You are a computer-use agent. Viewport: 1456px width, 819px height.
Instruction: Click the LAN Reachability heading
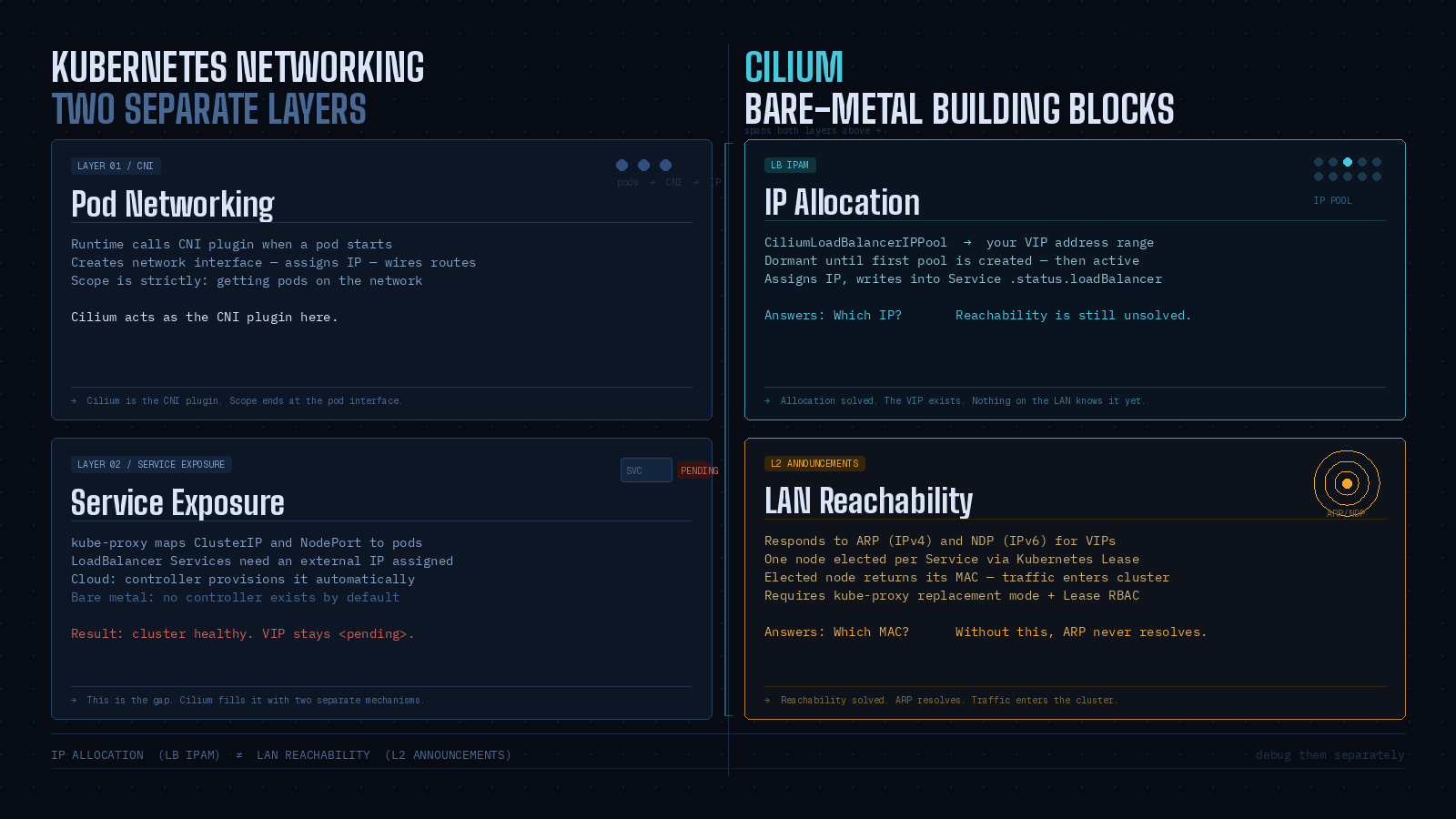[x=868, y=500]
